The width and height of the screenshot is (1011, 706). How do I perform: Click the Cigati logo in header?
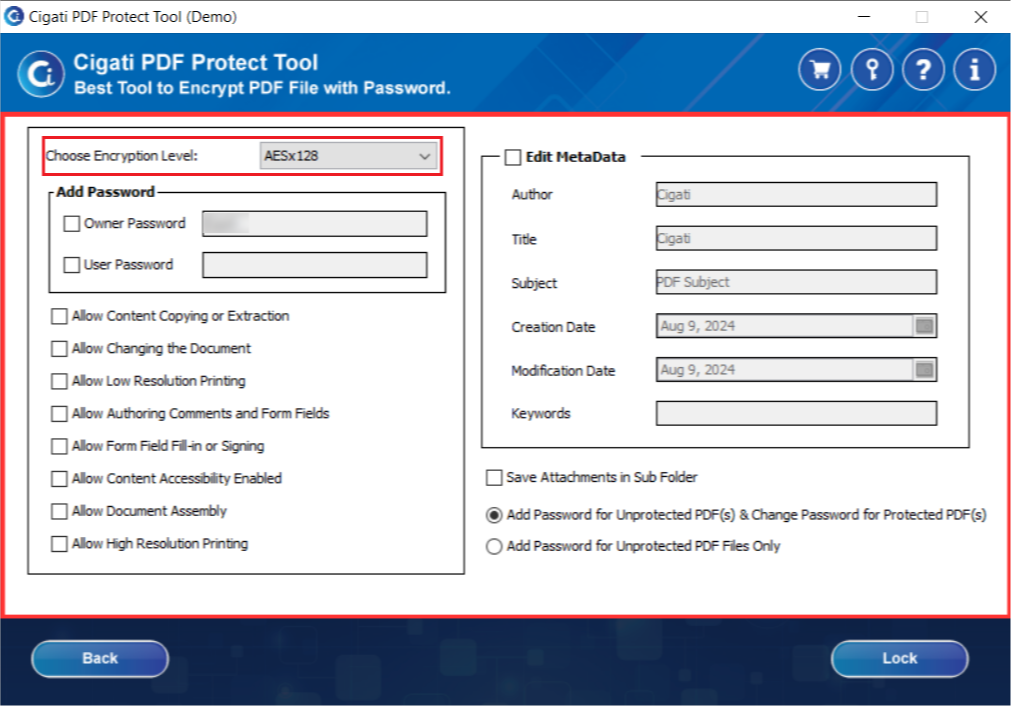[x=41, y=74]
